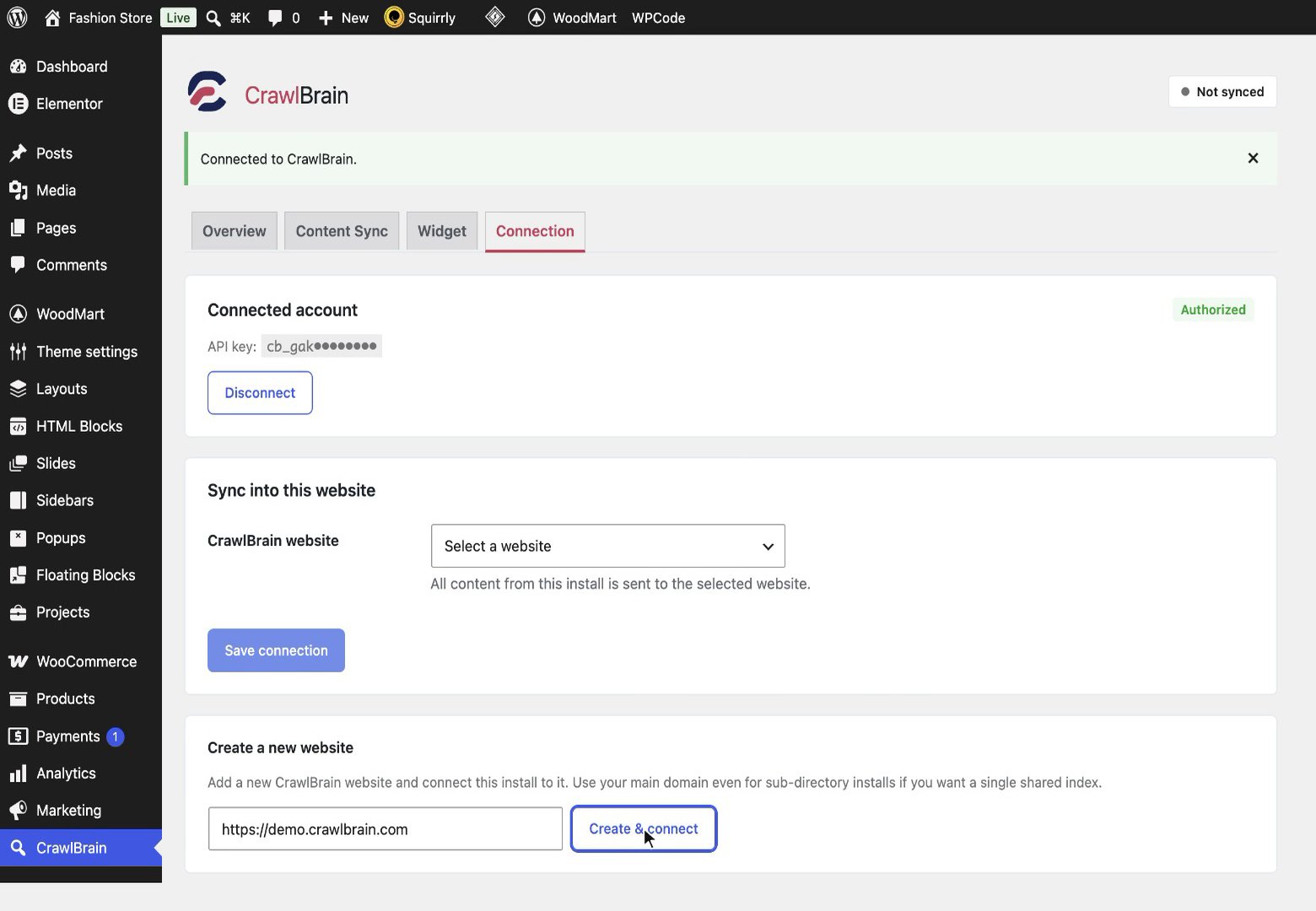Go to Dashboard in sidebar
This screenshot has height=911, width=1316.
coord(81,67)
